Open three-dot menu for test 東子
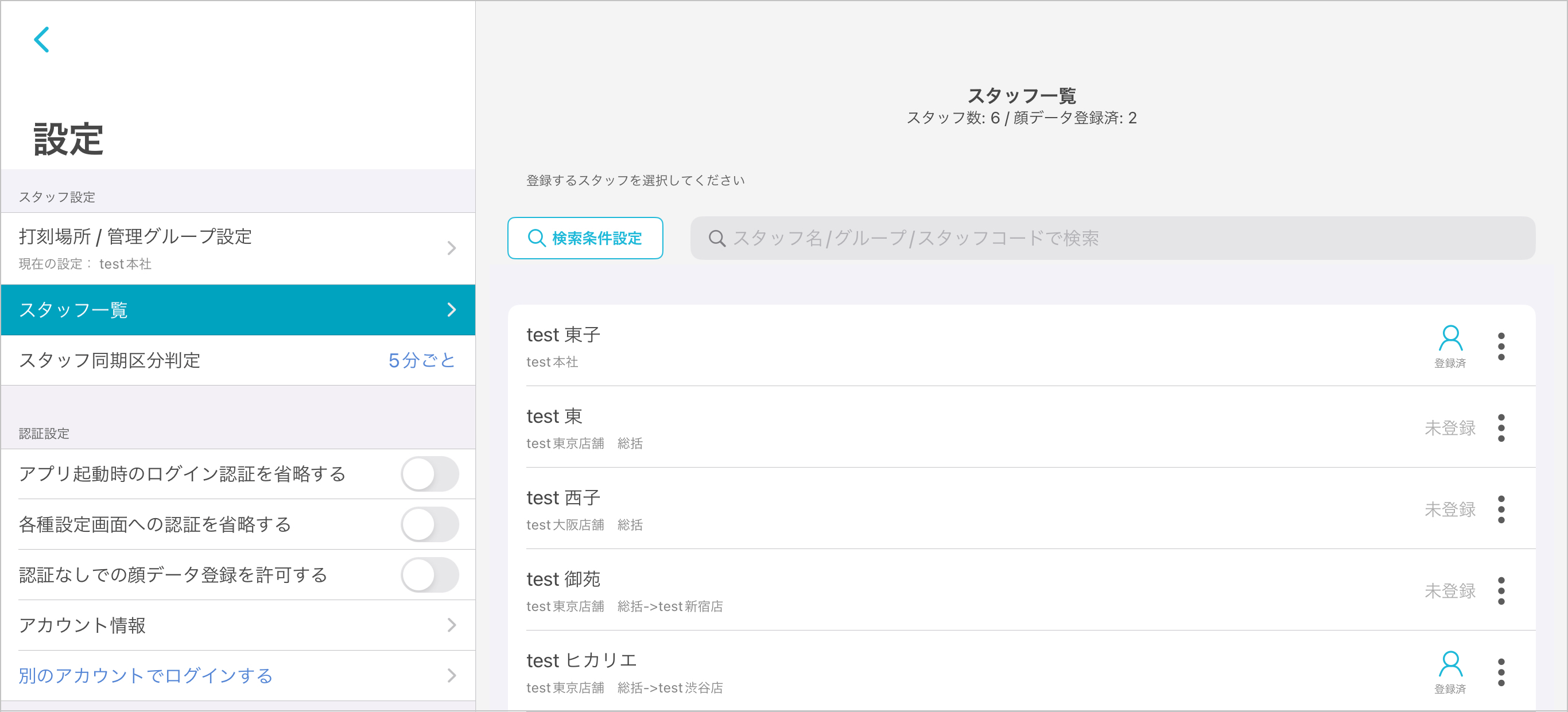Image resolution: width=1568 pixels, height=712 pixels. click(x=1501, y=347)
